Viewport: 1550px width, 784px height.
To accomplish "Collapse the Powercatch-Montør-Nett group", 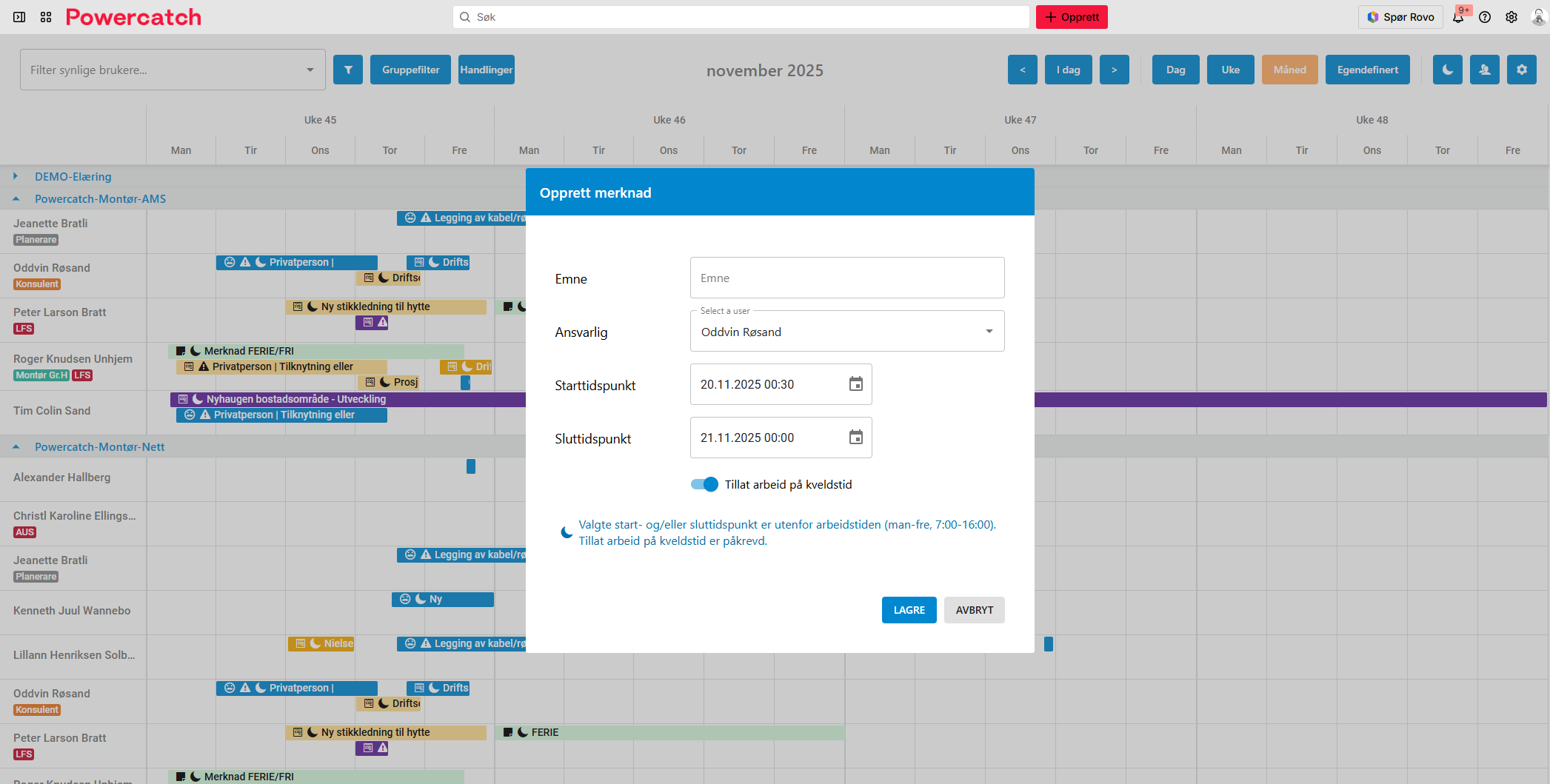I will [16, 447].
